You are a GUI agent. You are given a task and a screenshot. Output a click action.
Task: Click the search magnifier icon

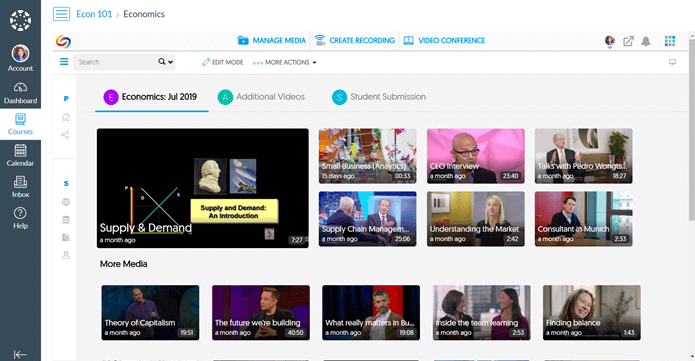click(x=162, y=62)
